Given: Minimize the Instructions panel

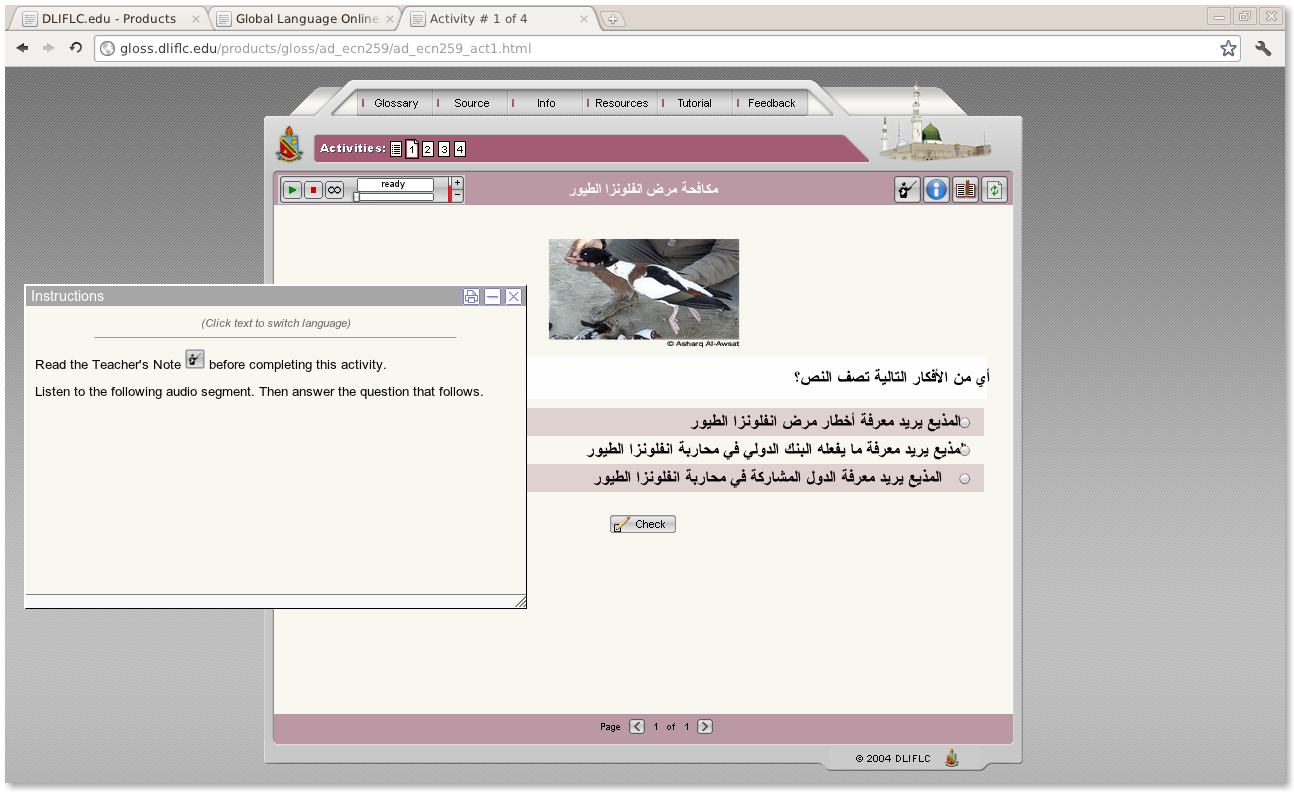Looking at the screenshot, I should pos(493,296).
